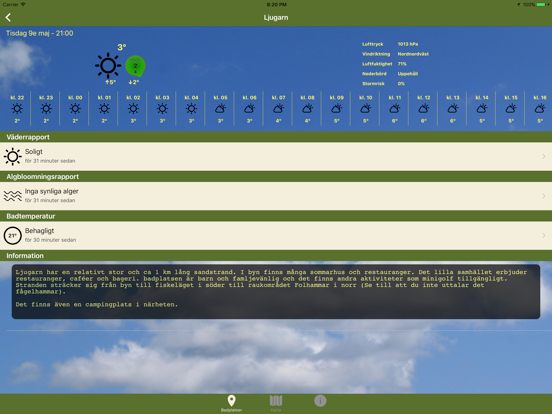Open the info tab icon
The width and height of the screenshot is (552, 414).
320,401
